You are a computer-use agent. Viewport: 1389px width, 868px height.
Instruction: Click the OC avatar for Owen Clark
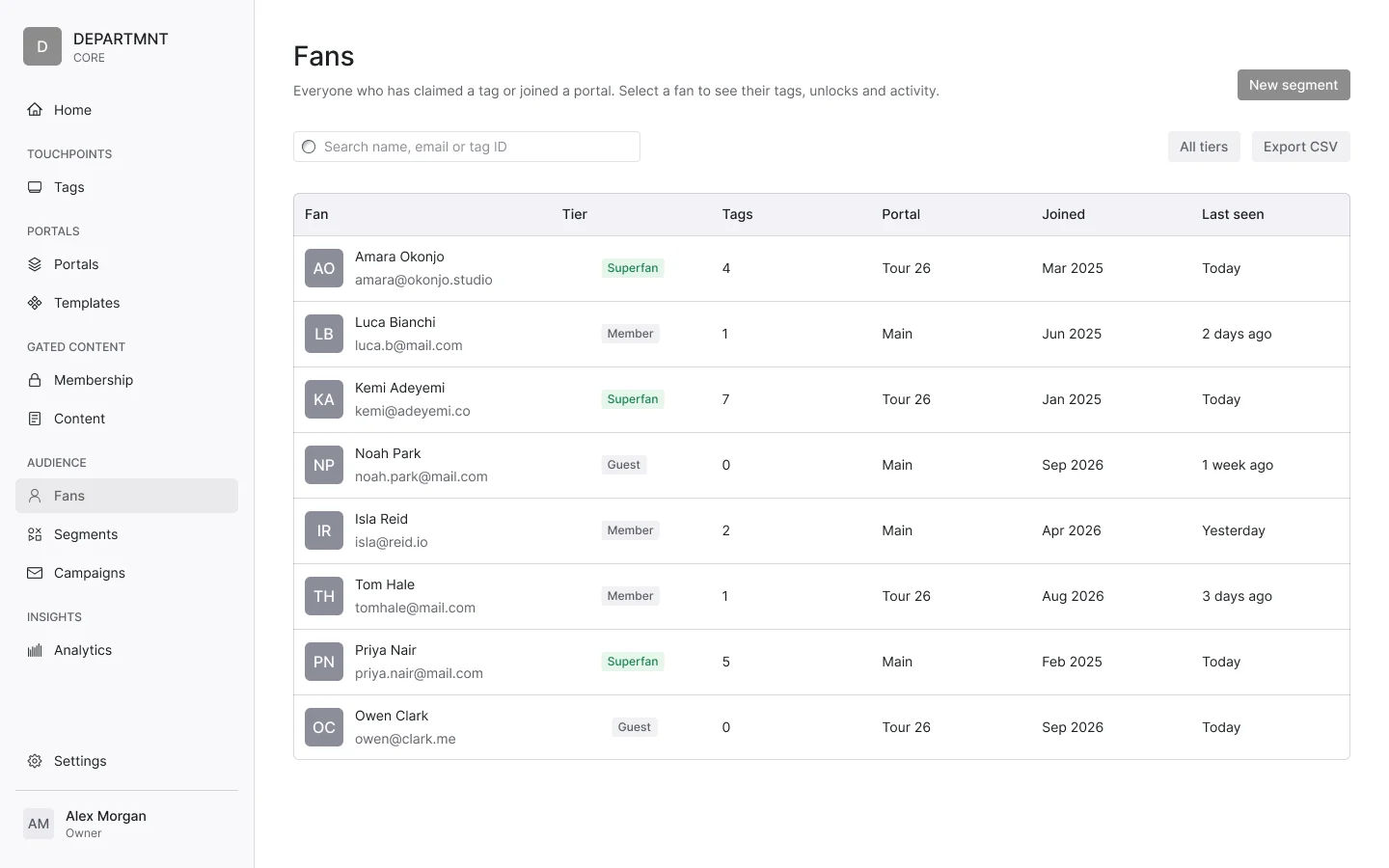324,727
